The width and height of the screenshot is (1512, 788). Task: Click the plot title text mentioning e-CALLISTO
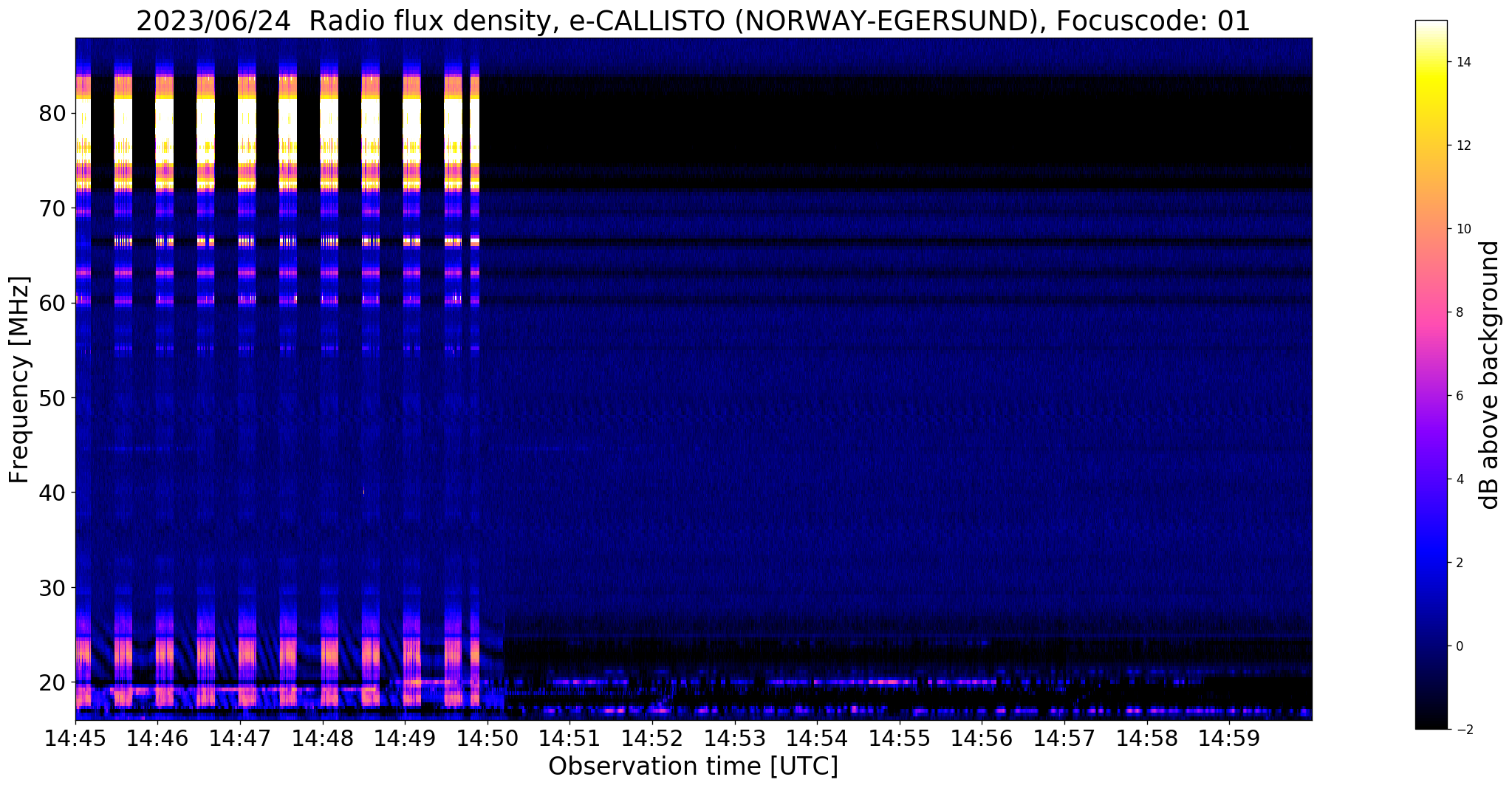coord(693,21)
